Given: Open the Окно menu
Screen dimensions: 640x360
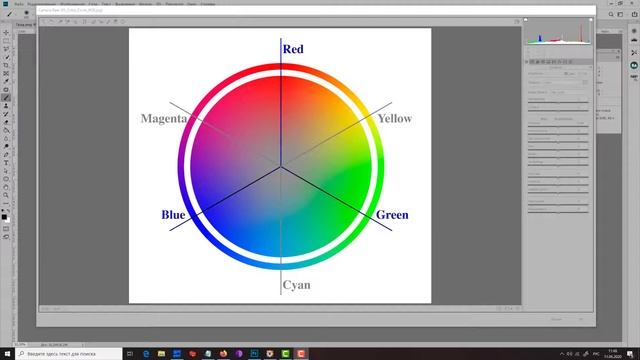Looking at the screenshot, I should coord(191,4).
